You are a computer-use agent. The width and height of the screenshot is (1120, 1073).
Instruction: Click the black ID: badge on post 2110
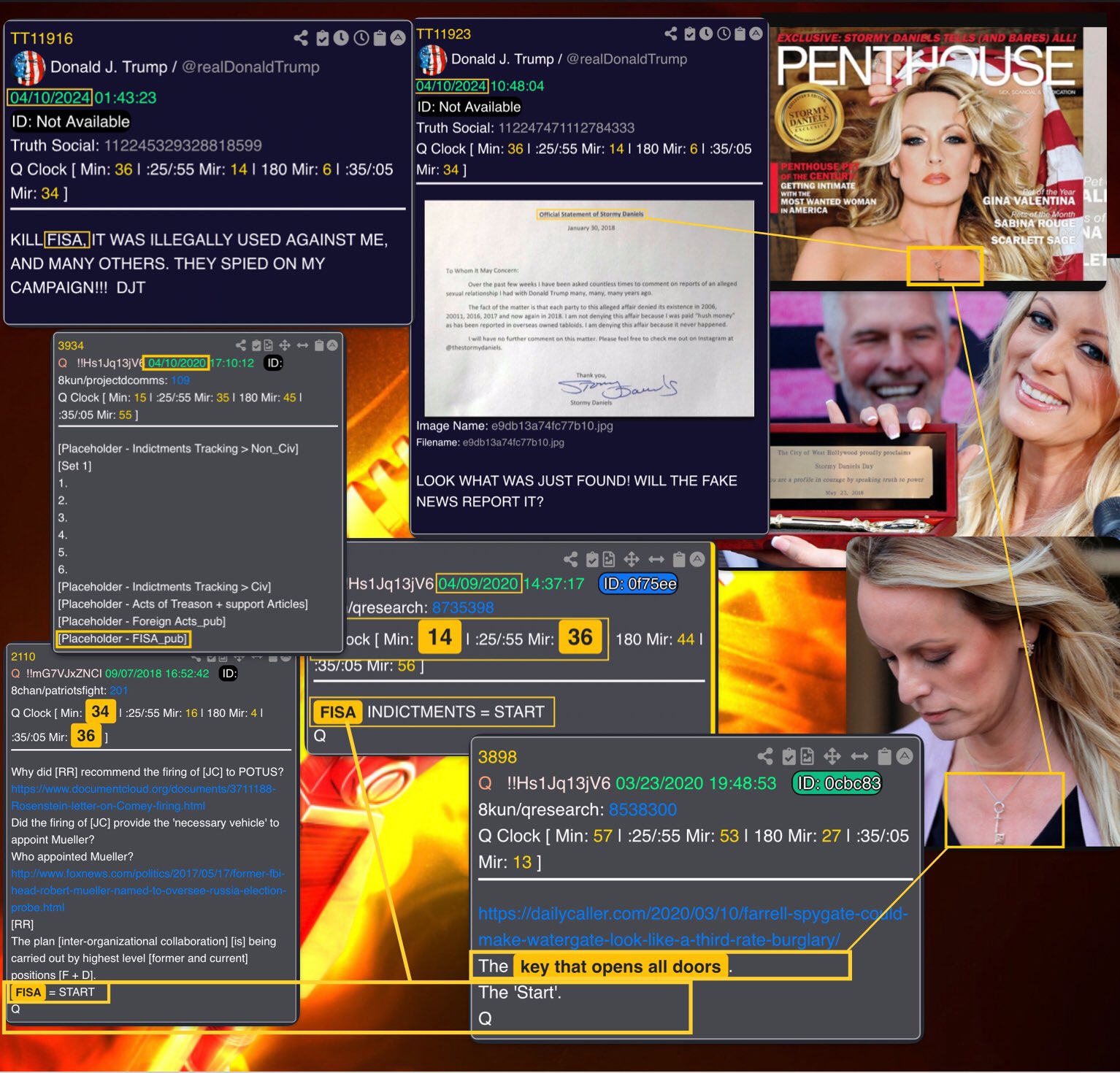pos(229,673)
